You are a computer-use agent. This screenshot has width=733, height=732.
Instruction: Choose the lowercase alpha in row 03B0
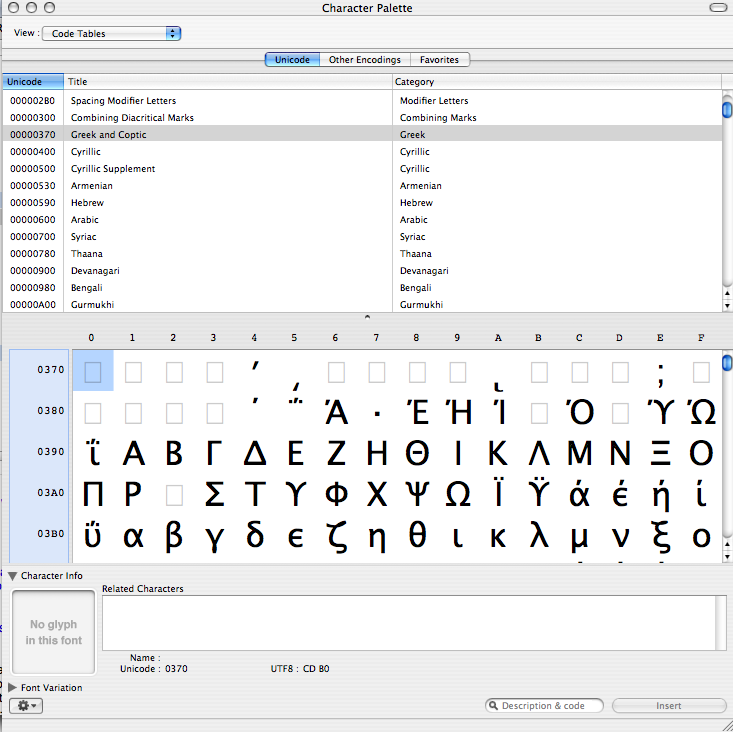(x=133, y=536)
